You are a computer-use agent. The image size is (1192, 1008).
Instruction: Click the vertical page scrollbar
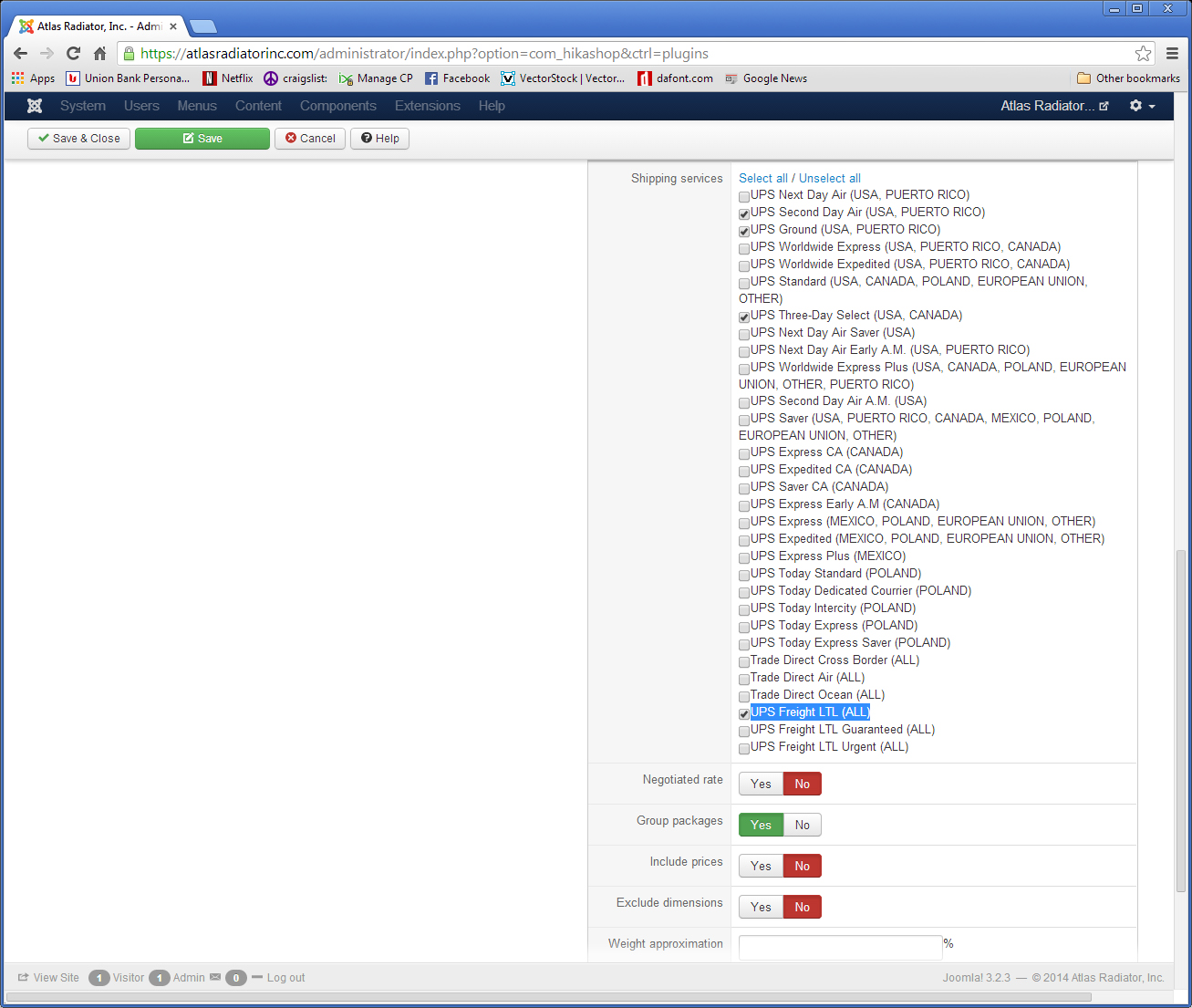pyautogui.click(x=1182, y=721)
